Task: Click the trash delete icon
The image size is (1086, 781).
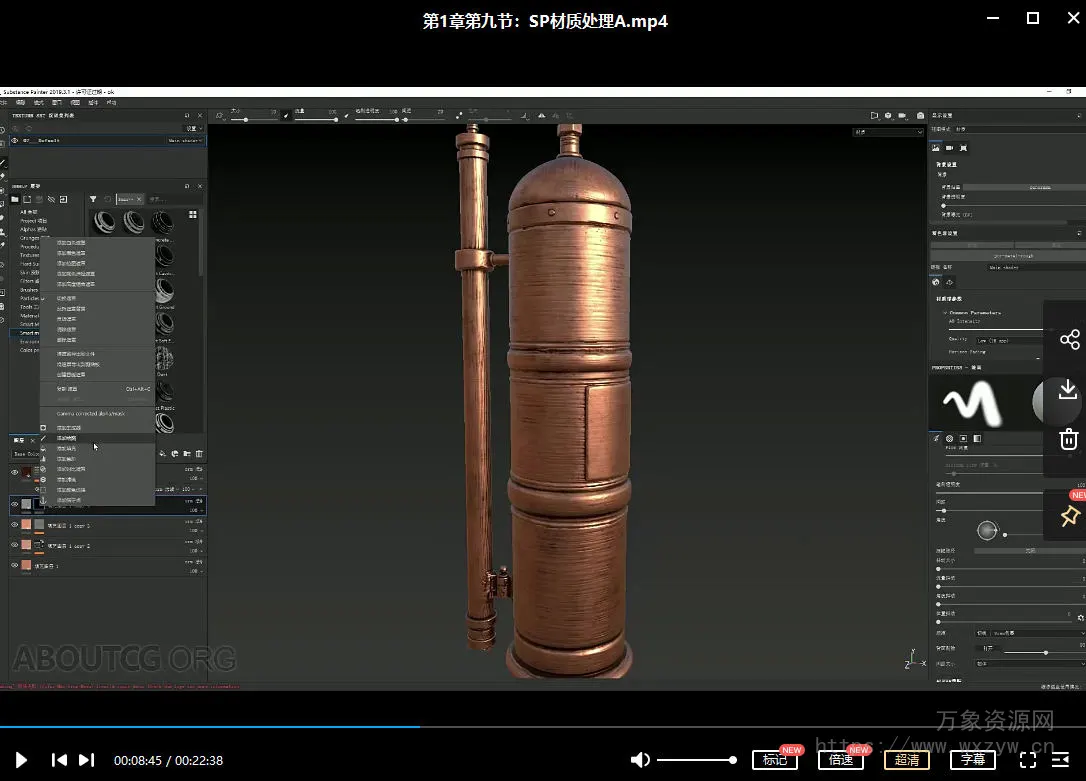Action: [1069, 439]
